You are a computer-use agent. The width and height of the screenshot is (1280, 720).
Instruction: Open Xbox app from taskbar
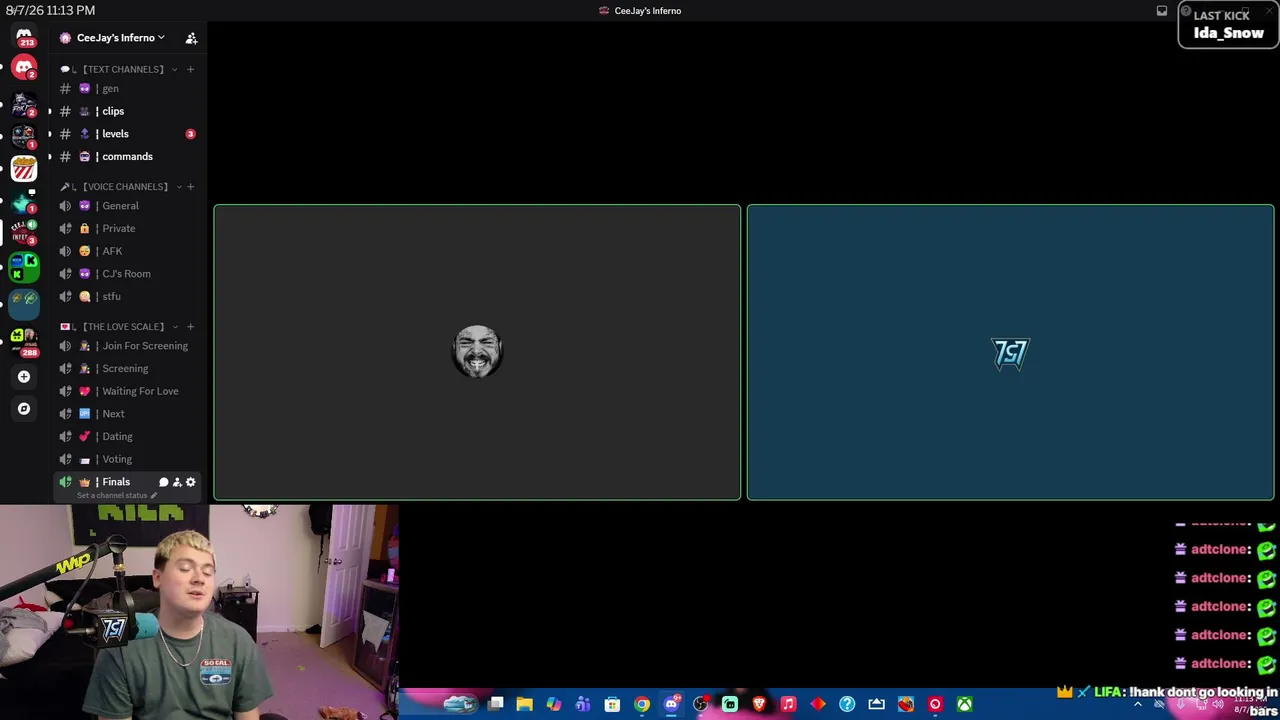tap(965, 705)
